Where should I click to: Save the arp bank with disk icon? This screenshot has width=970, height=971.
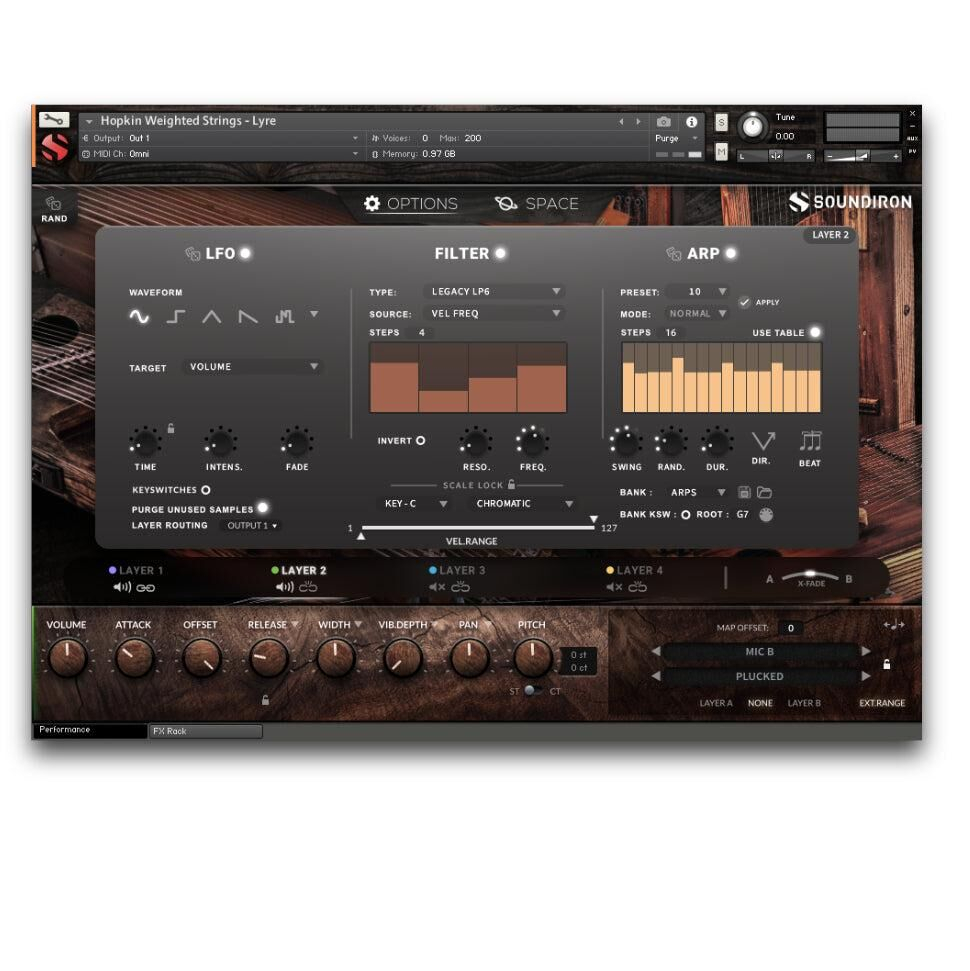(744, 493)
